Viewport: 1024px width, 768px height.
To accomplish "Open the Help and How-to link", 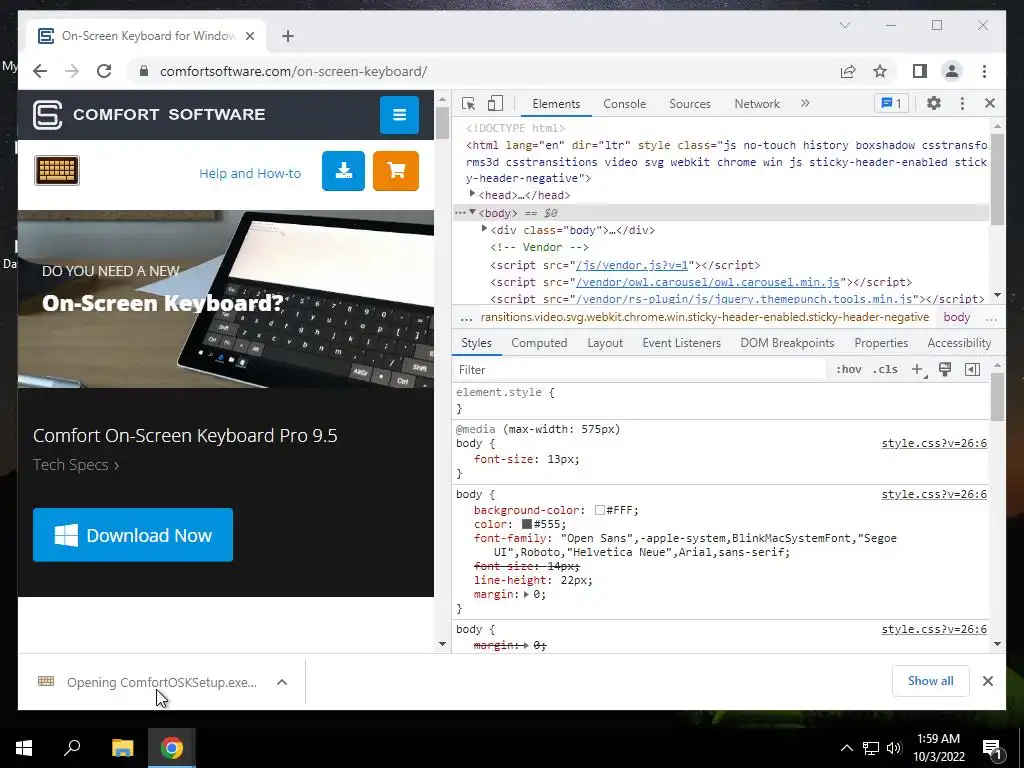I will [x=250, y=174].
